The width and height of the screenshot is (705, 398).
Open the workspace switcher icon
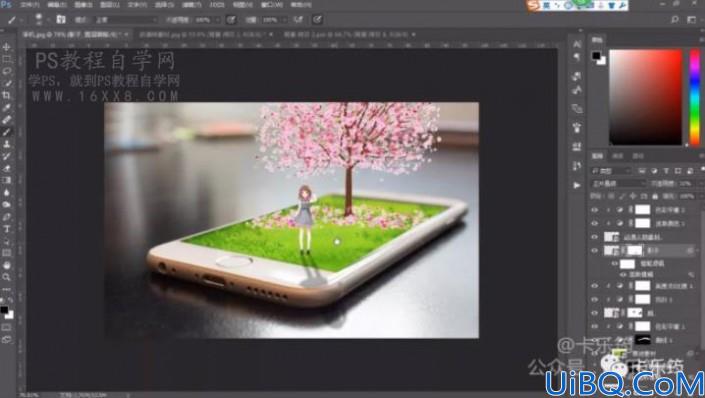[692, 19]
